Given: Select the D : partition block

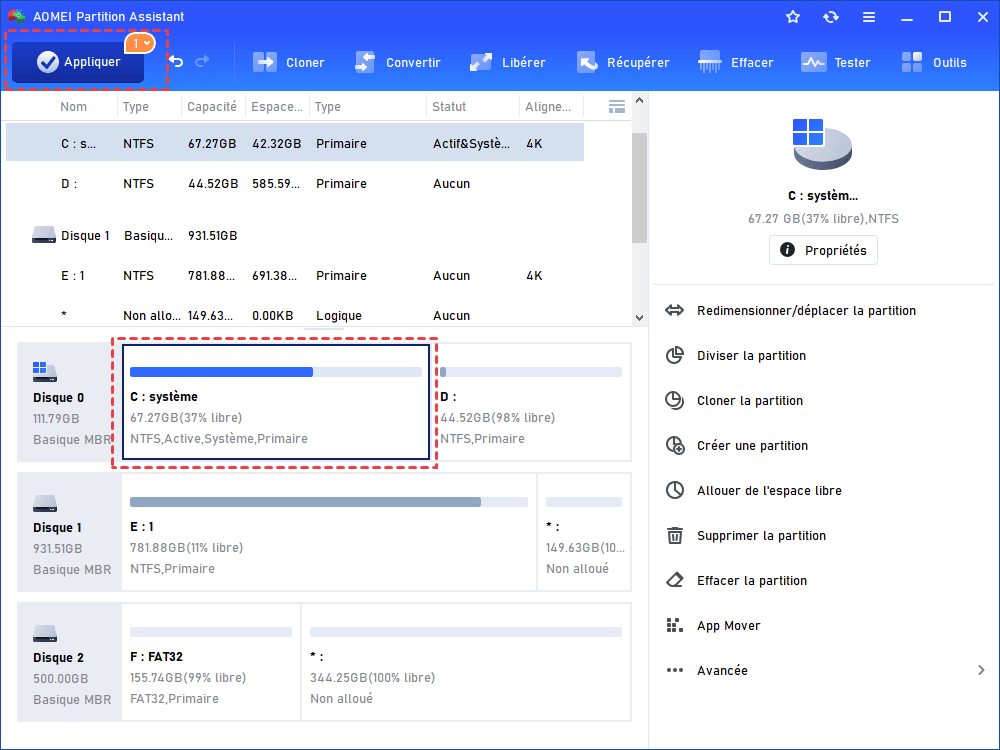Looking at the screenshot, I should click(531, 402).
